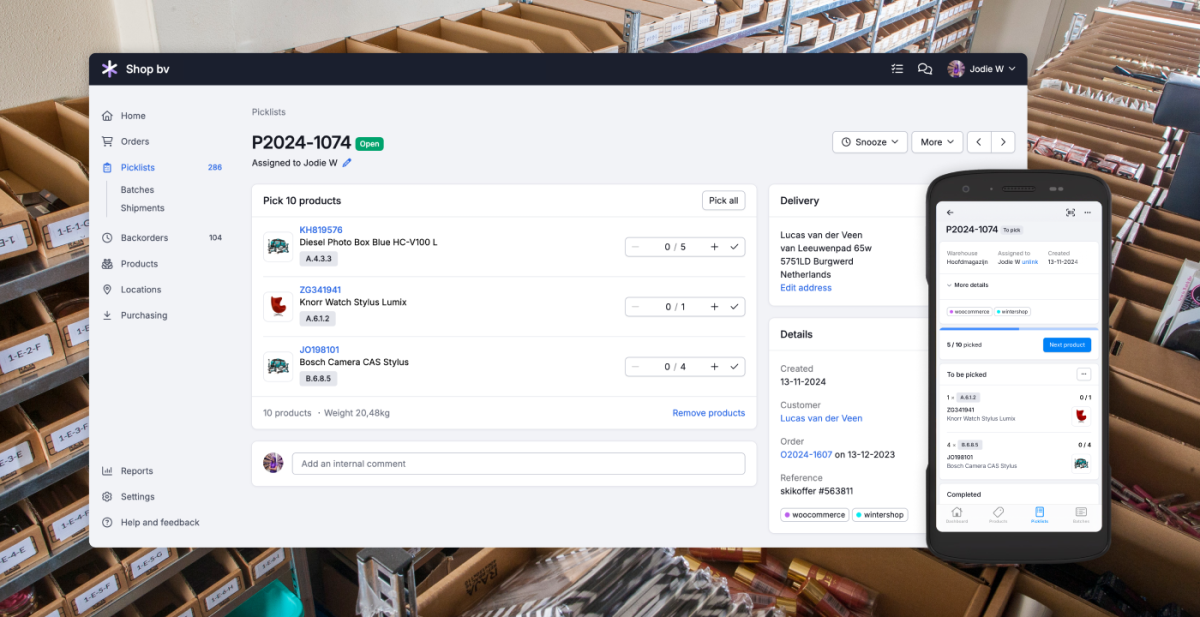Click the task list icon in the top bar

pos(897,68)
